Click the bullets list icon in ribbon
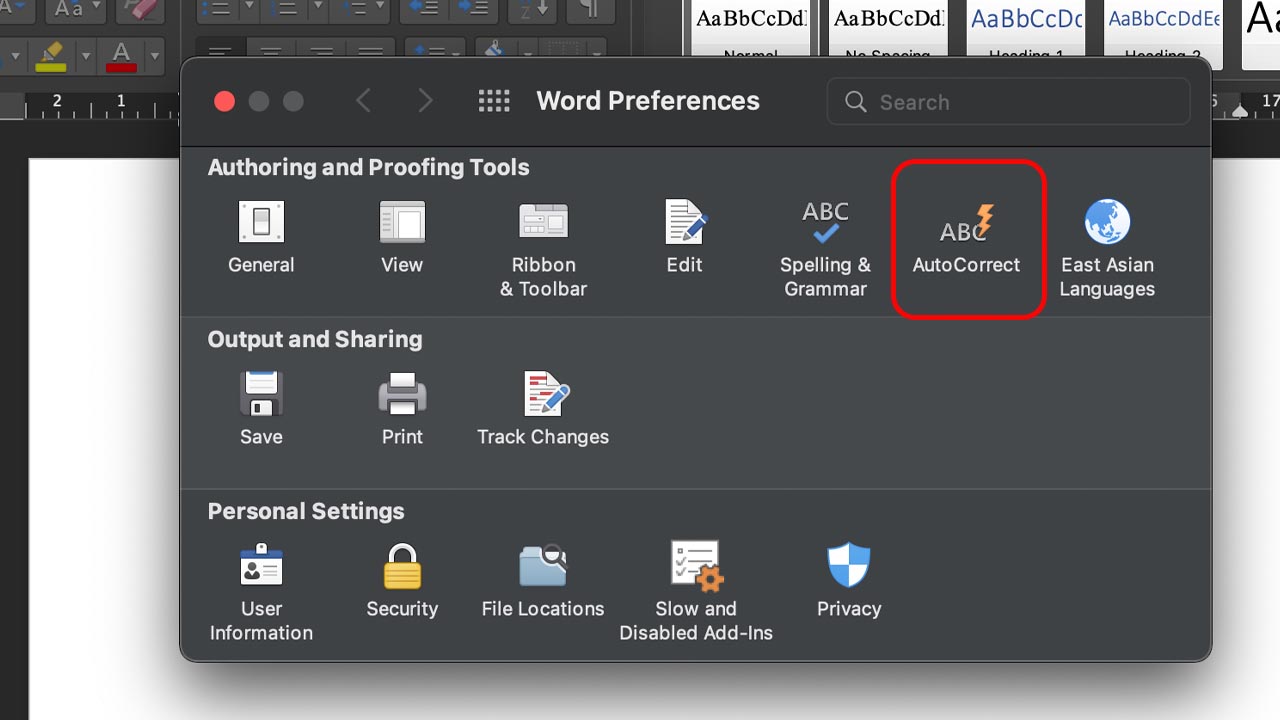 pyautogui.click(x=215, y=10)
